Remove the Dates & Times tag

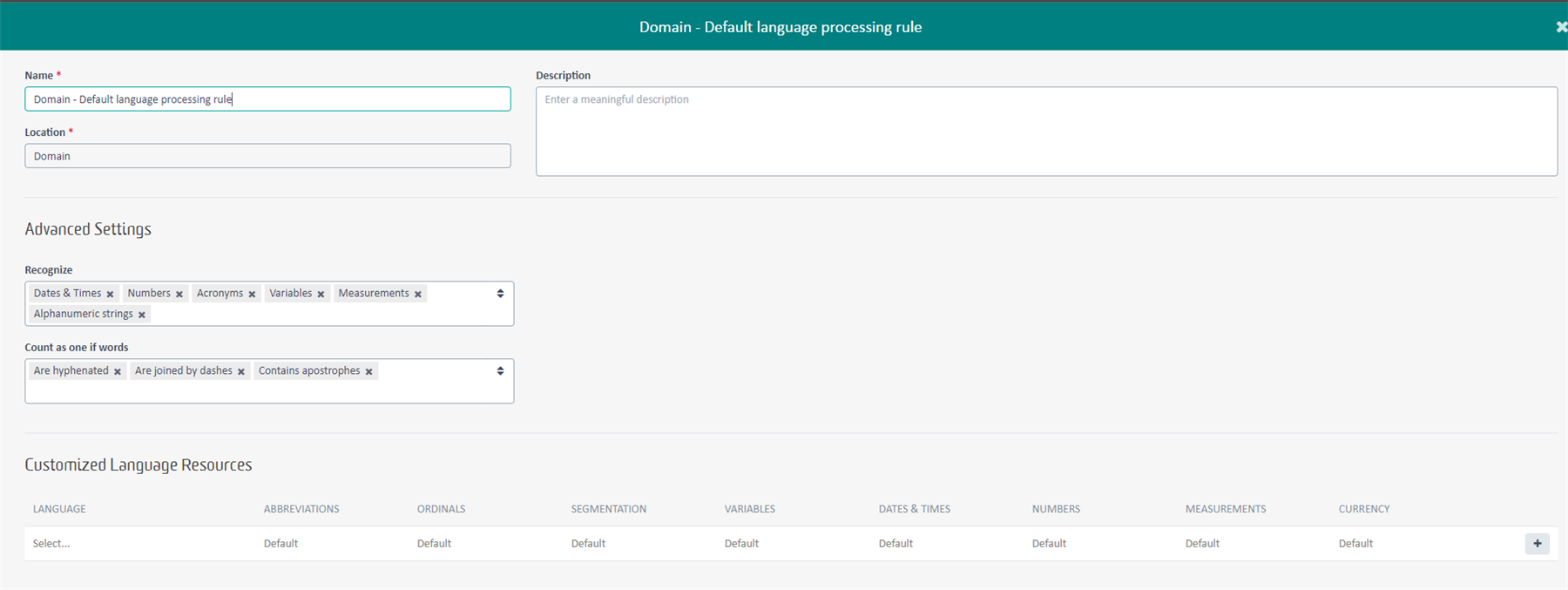pos(110,295)
